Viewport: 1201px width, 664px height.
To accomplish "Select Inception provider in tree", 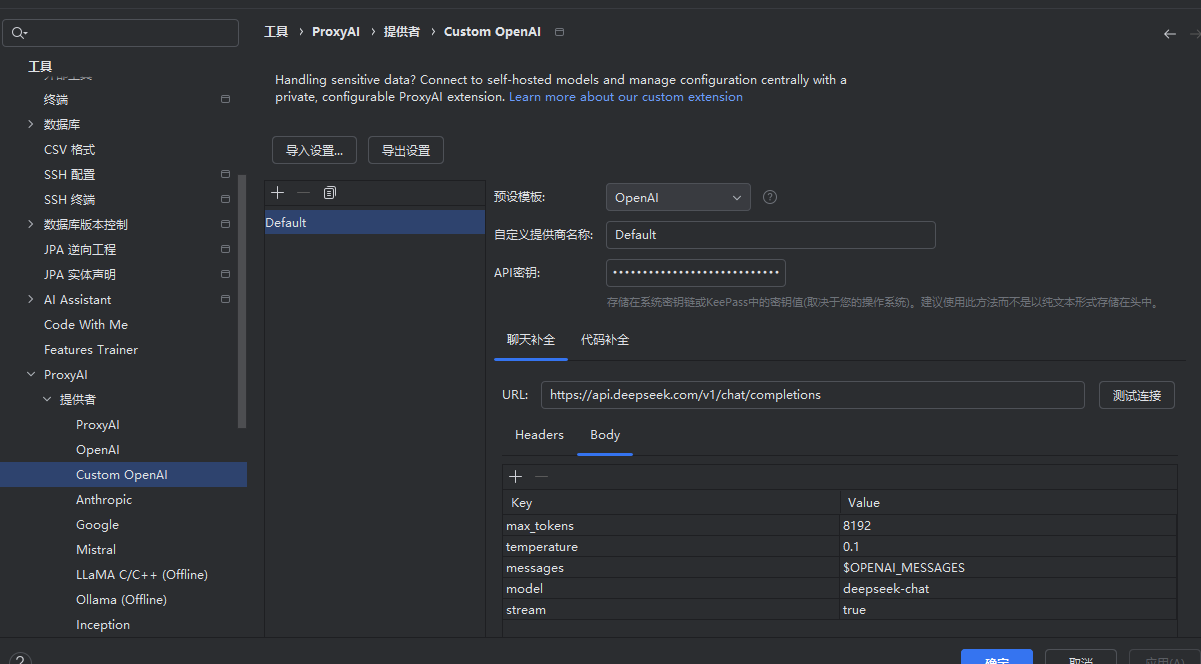I will point(103,625).
